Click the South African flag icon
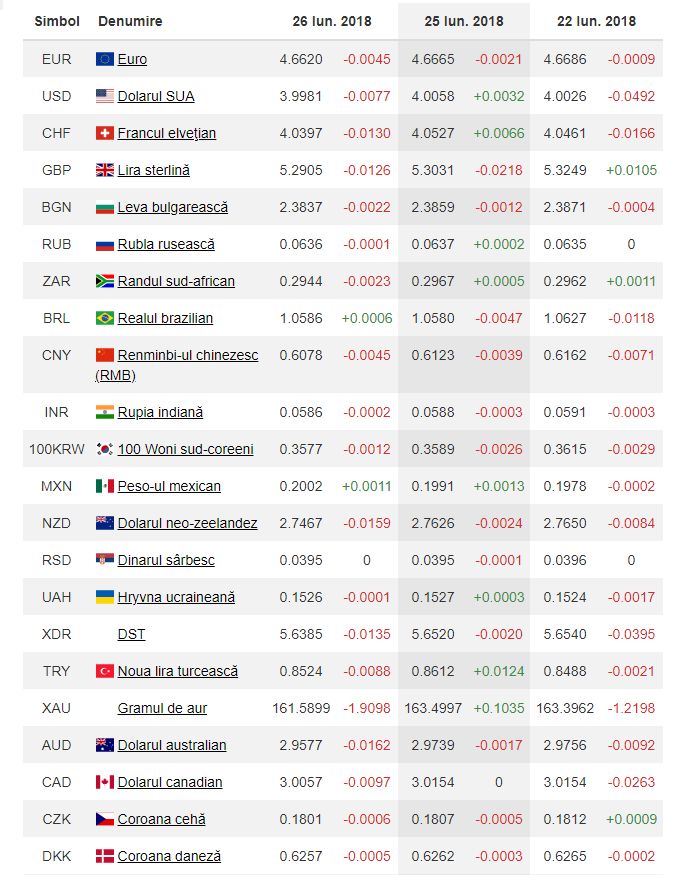This screenshot has height=875, width=676. point(105,281)
